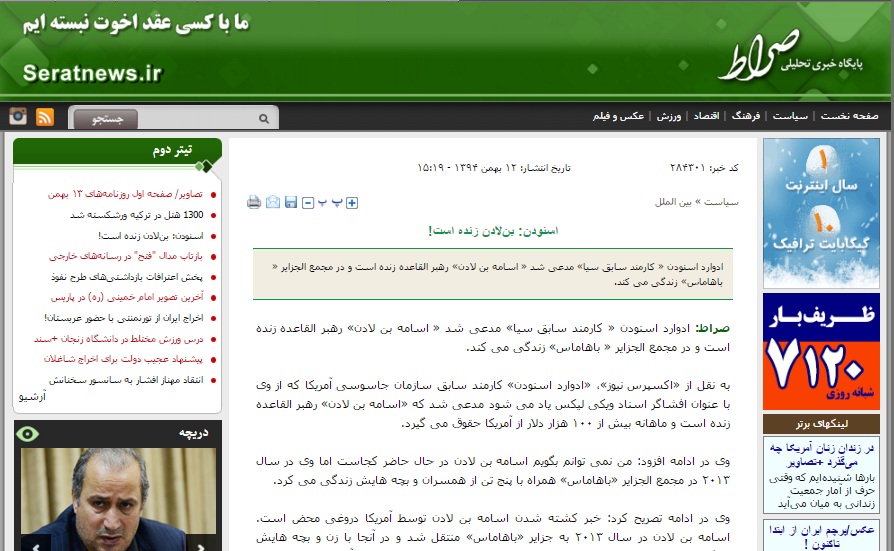Click the magnifier icon in search box
The height and width of the screenshot is (551, 894).
coord(264,118)
